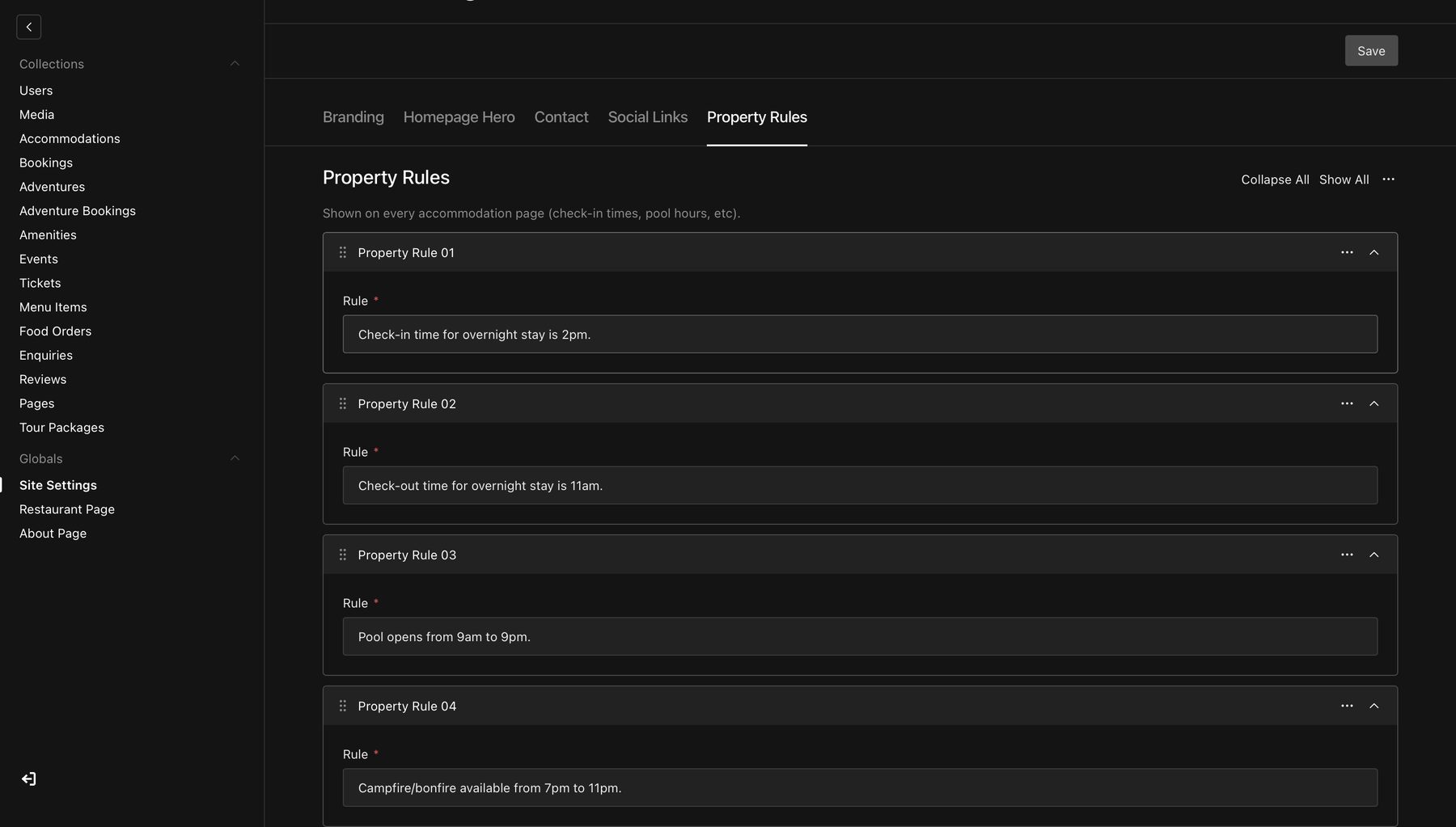
Task: Grab the drag handle of Property Rule 03
Action: [x=342, y=555]
